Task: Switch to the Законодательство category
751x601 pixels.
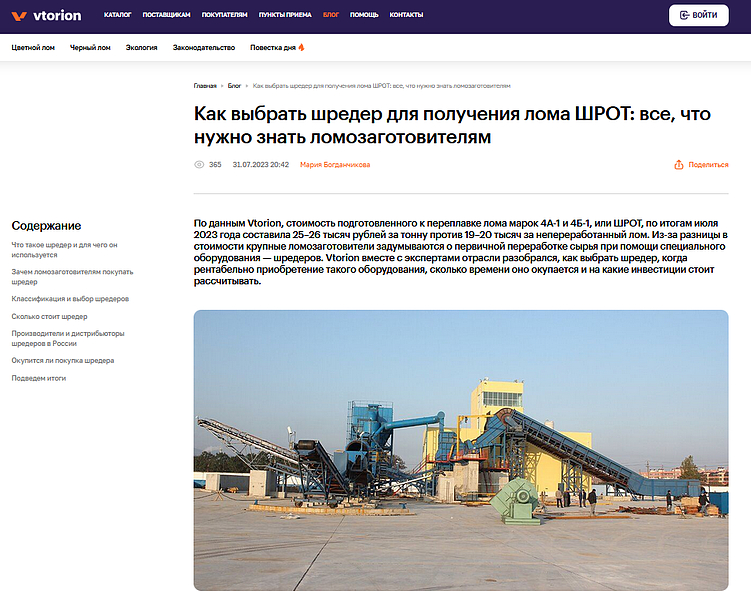Action: click(204, 47)
